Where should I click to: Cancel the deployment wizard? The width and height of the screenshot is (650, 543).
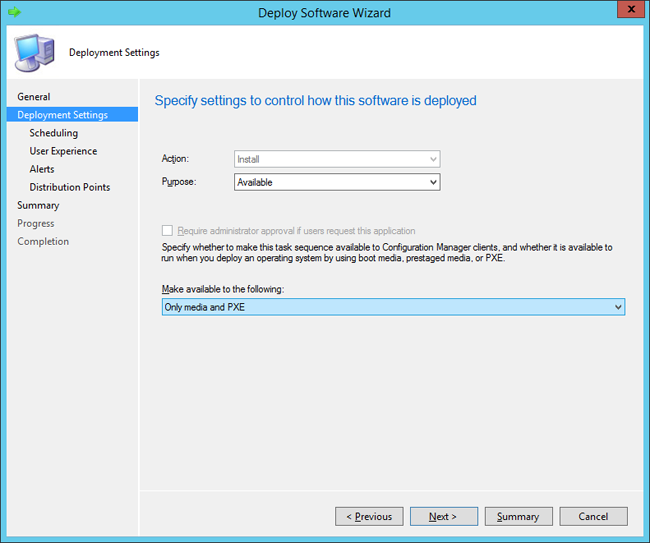593,516
